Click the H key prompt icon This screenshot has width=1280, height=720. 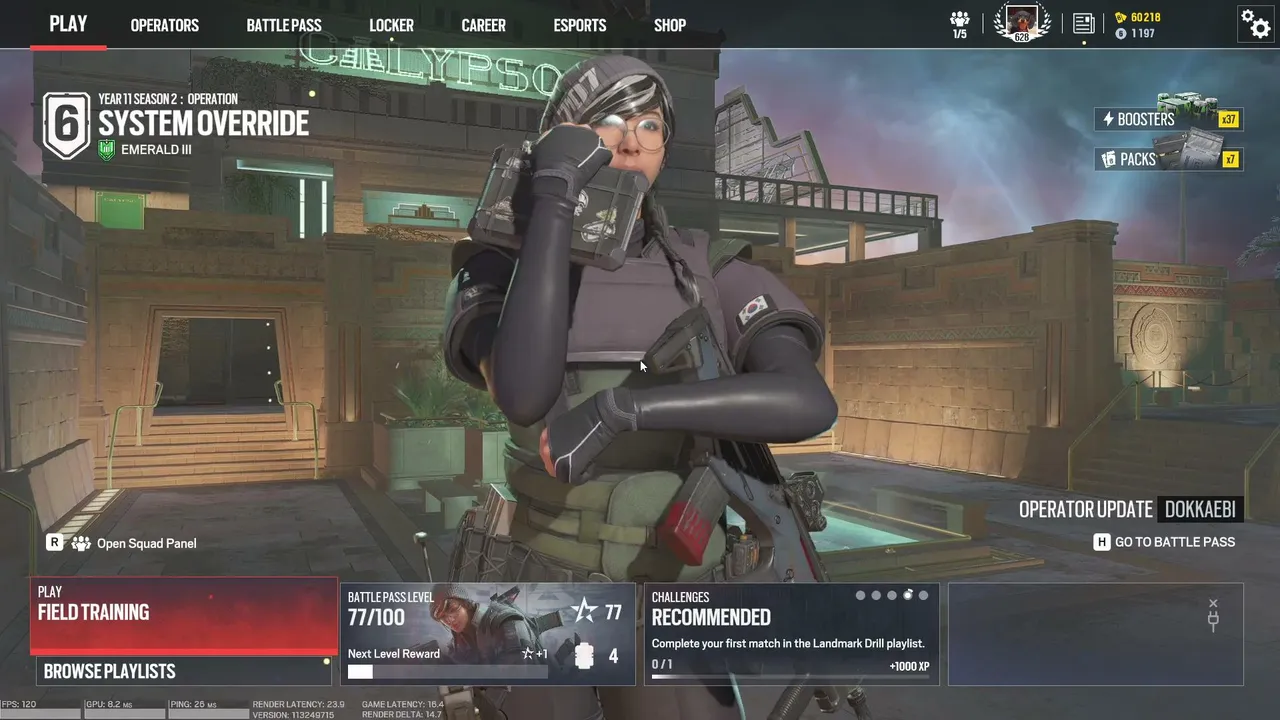point(1102,542)
